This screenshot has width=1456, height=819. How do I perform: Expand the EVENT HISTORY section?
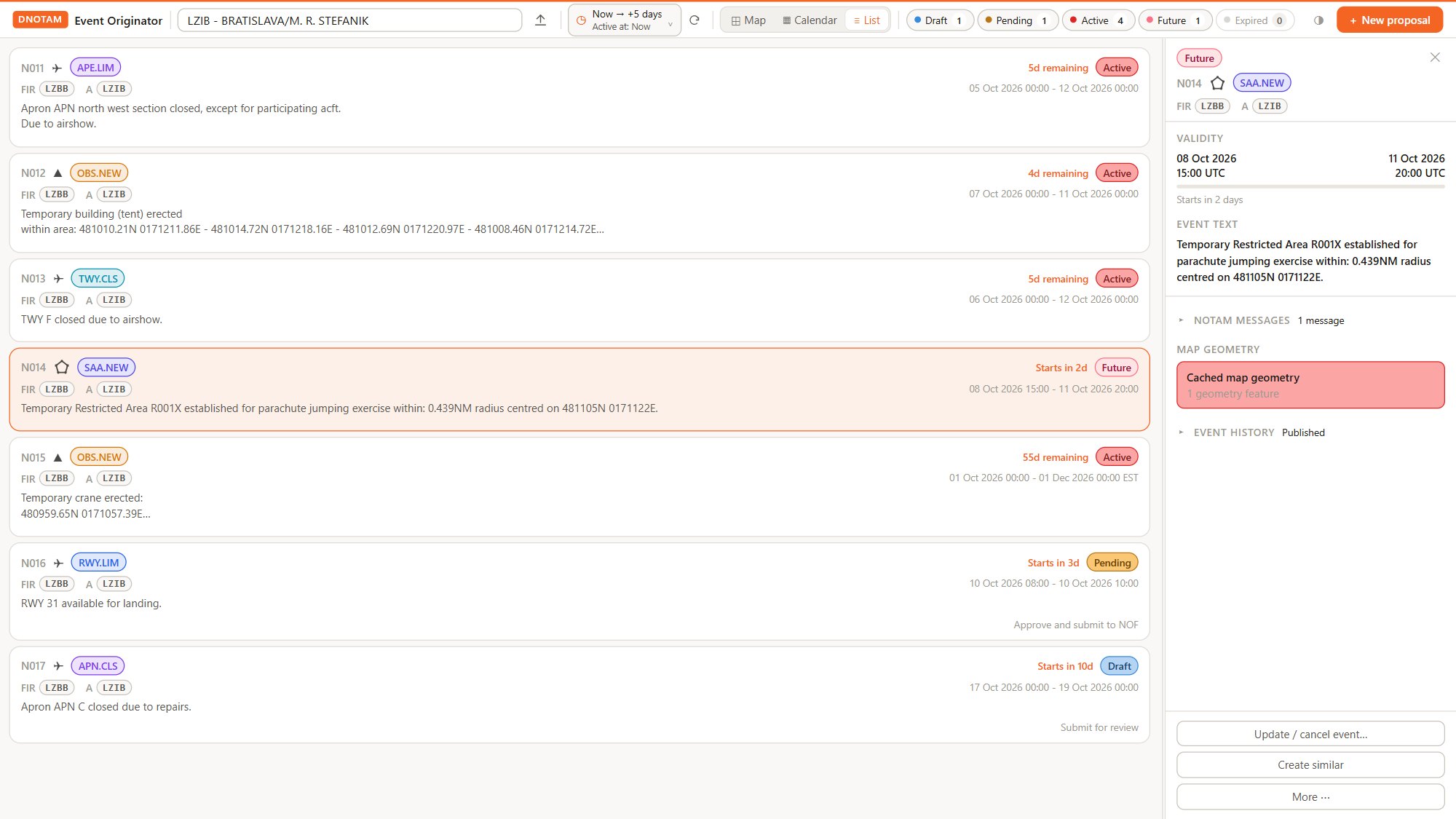point(1251,432)
